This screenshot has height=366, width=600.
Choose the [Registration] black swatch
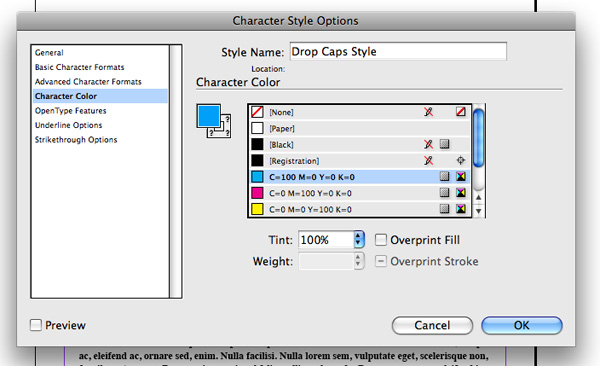point(257,160)
